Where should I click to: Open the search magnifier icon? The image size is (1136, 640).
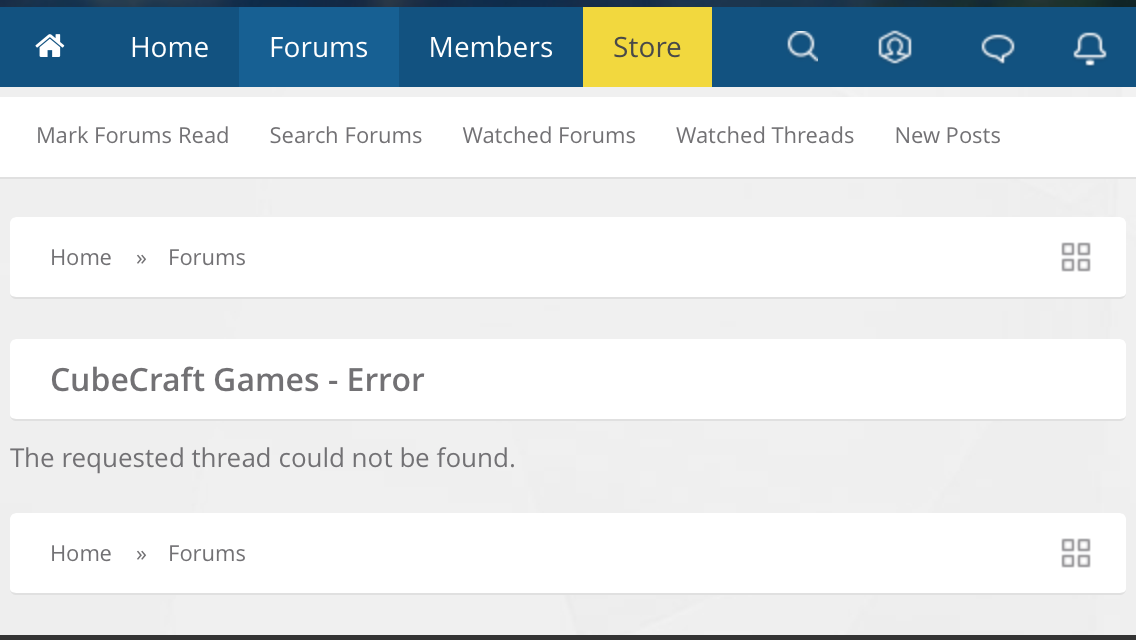(803, 47)
